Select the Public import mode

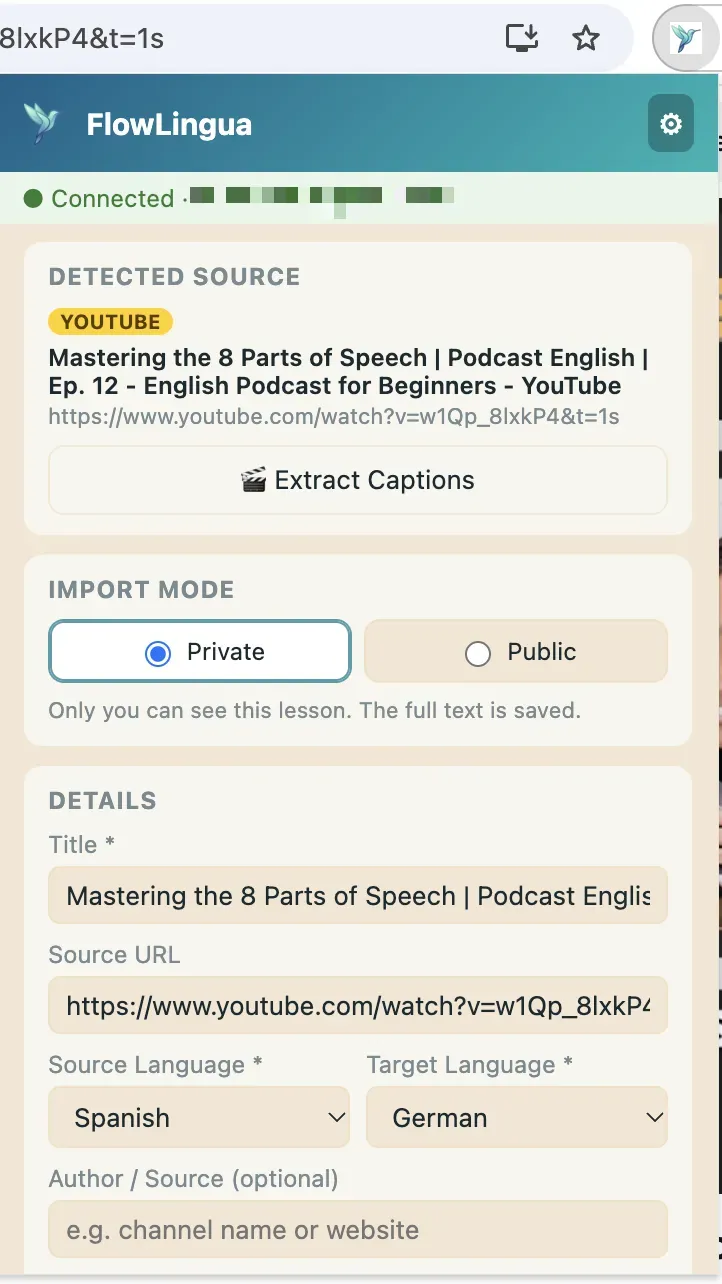[516, 652]
